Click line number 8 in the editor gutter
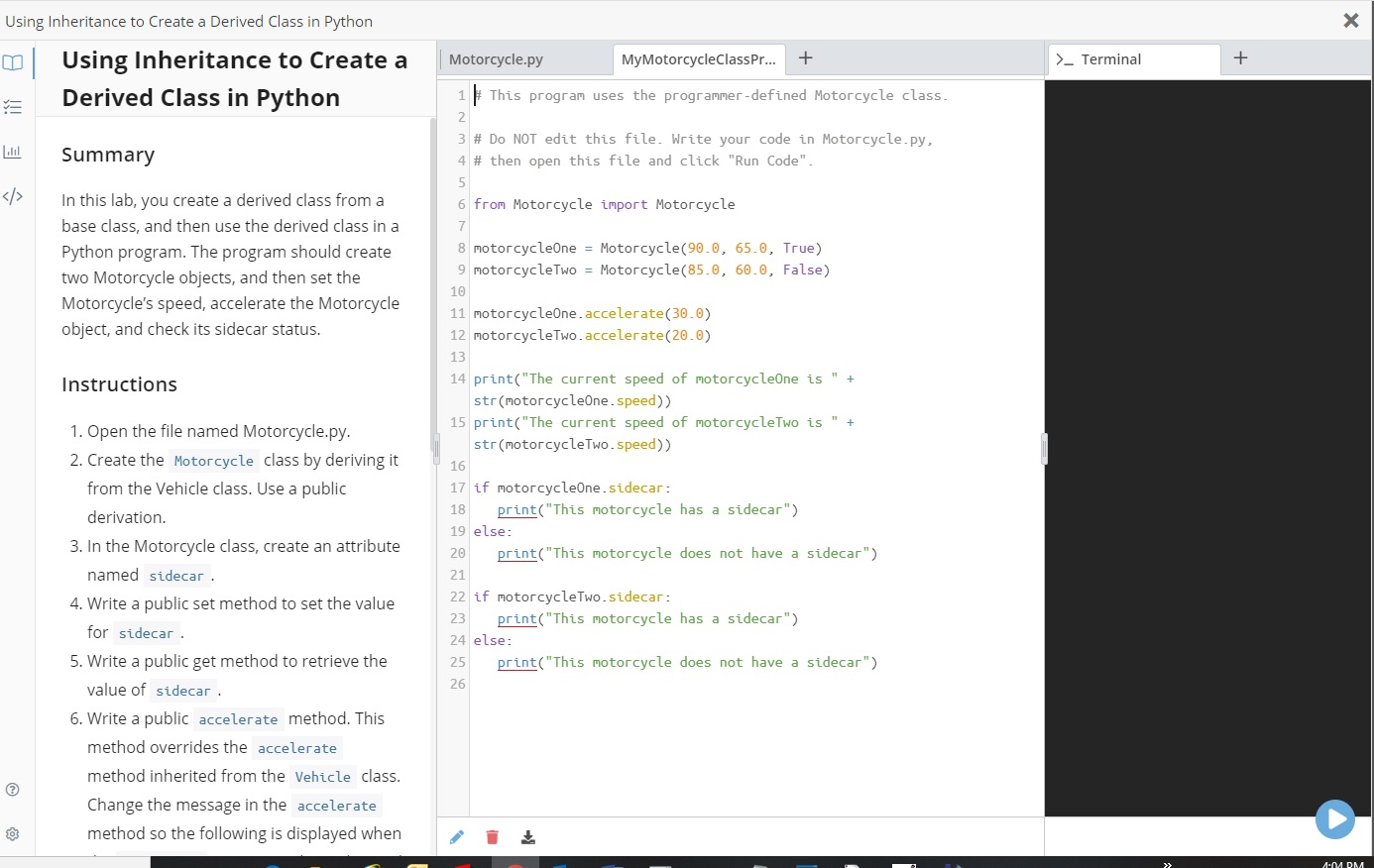Viewport: 1374px width, 868px height. pos(461,248)
